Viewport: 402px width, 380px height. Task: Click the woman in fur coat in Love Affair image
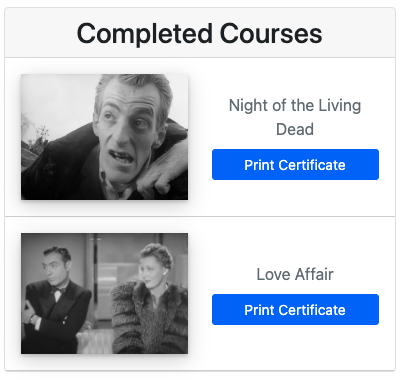150,300
